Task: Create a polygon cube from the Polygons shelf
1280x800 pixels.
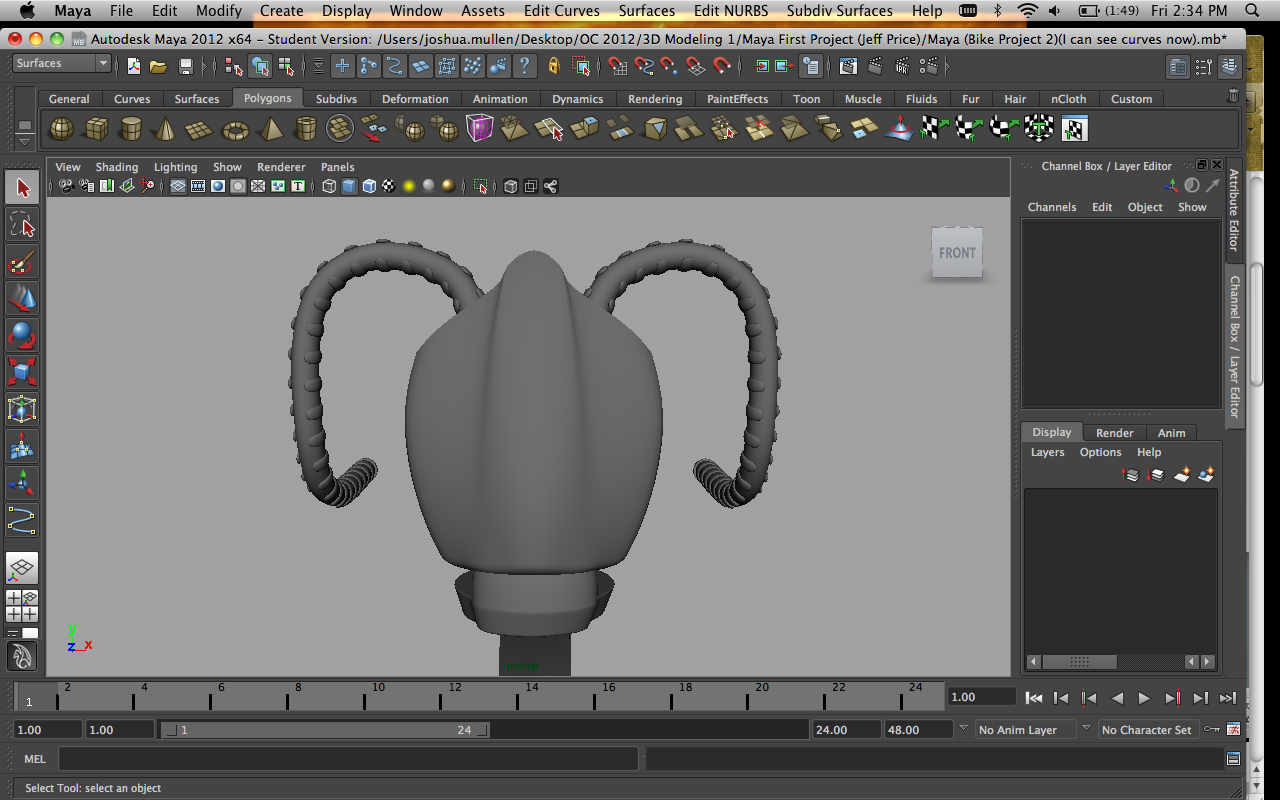Action: 97,128
